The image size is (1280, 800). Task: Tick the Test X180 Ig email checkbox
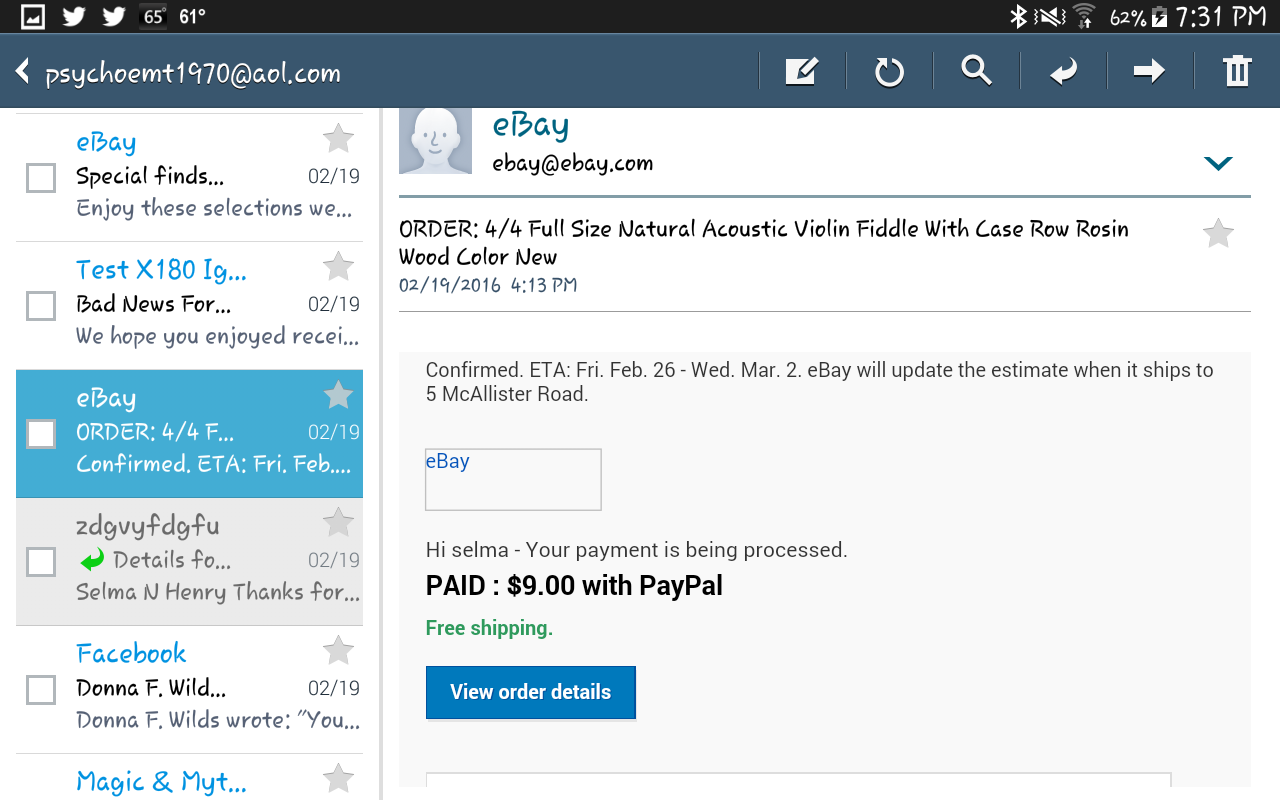pyautogui.click(x=40, y=306)
